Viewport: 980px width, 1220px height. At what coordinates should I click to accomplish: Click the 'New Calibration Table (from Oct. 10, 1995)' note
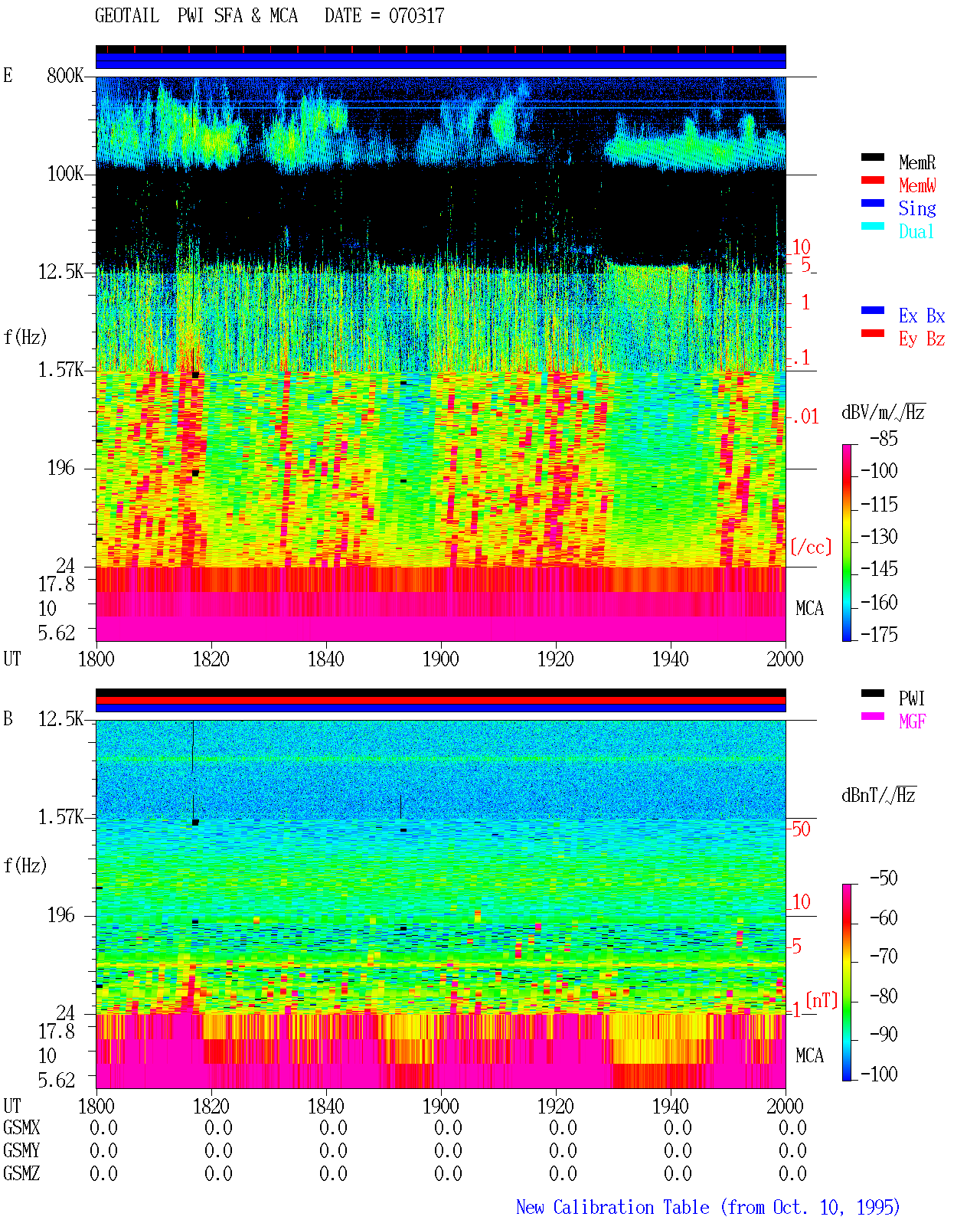coord(708,1208)
